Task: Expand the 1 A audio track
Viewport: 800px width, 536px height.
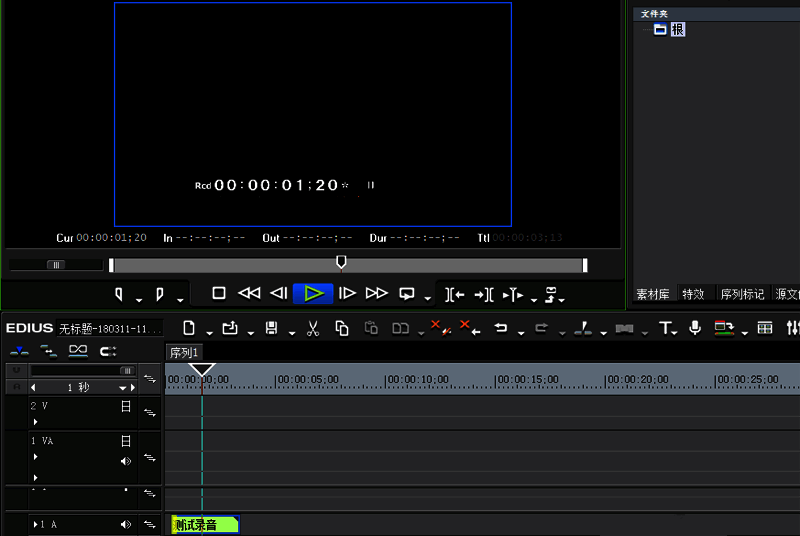Action: click(x=36, y=524)
